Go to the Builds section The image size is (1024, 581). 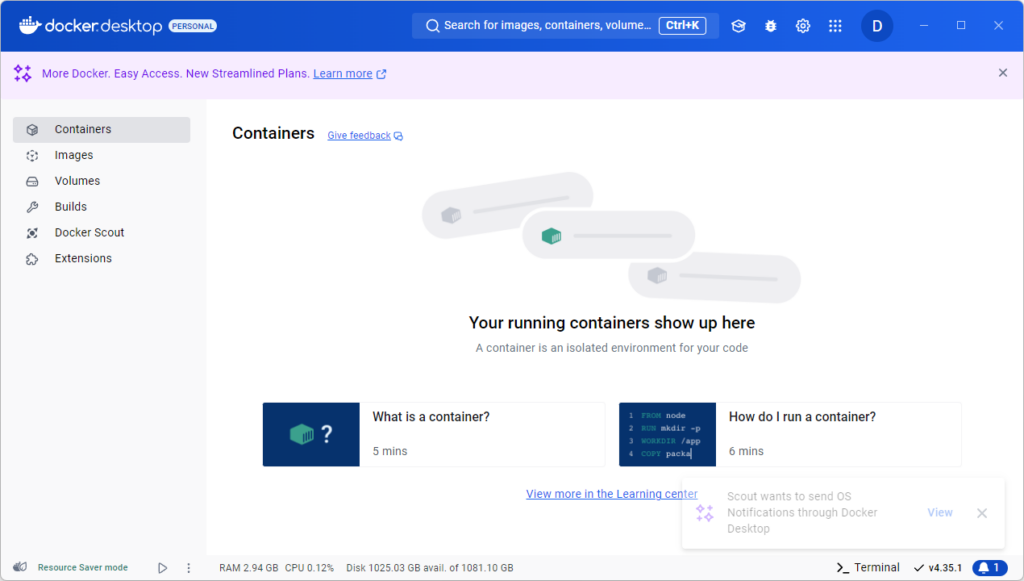click(x=69, y=206)
